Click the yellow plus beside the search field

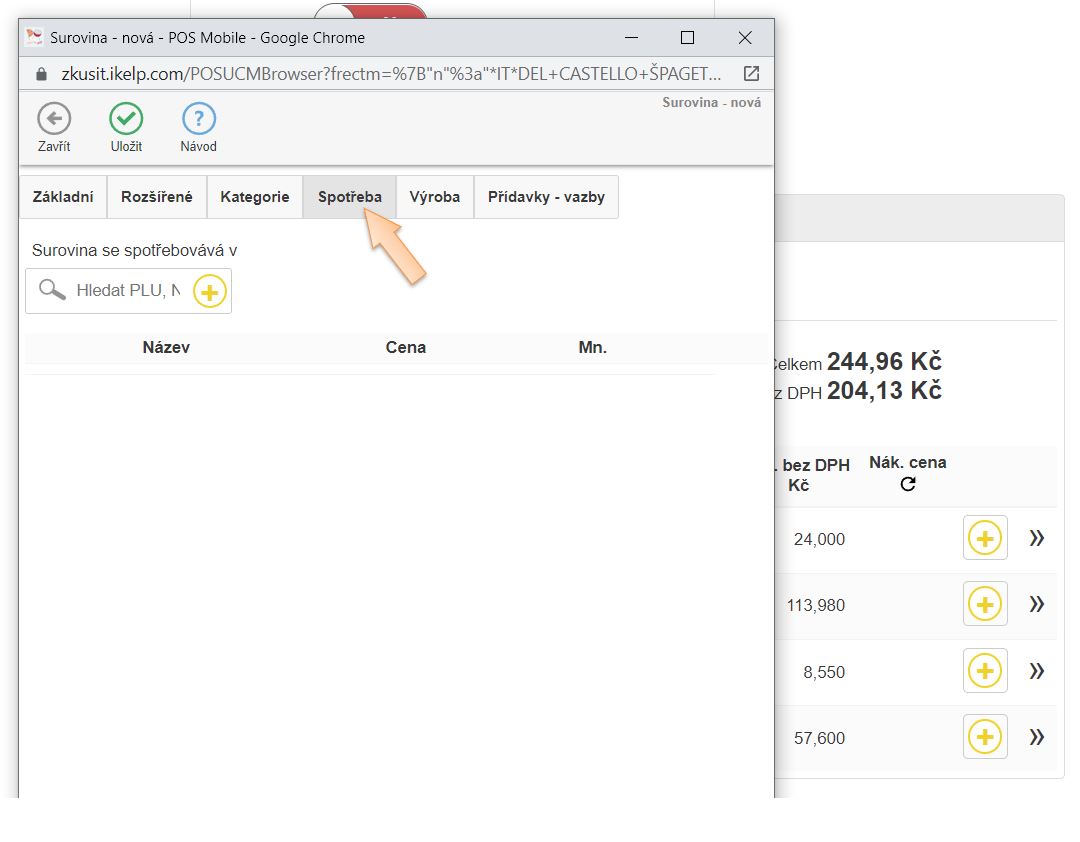pos(210,292)
